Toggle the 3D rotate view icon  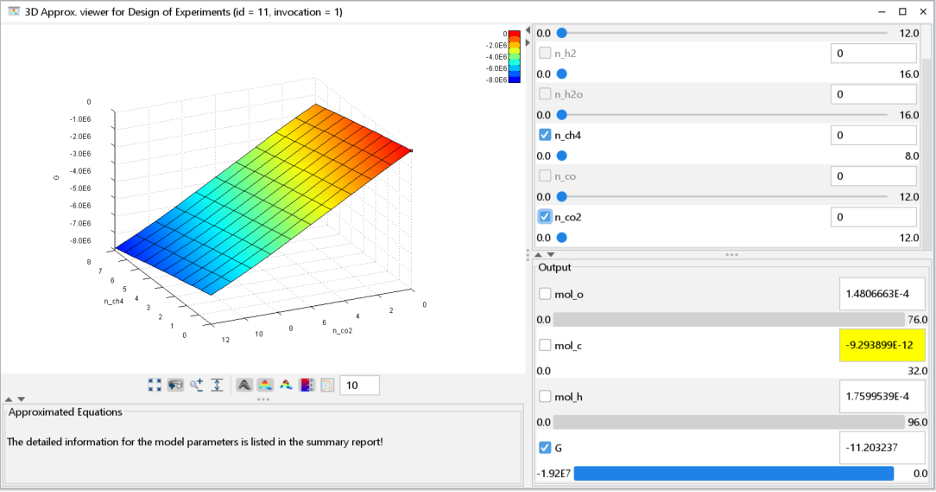pyautogui.click(x=176, y=385)
